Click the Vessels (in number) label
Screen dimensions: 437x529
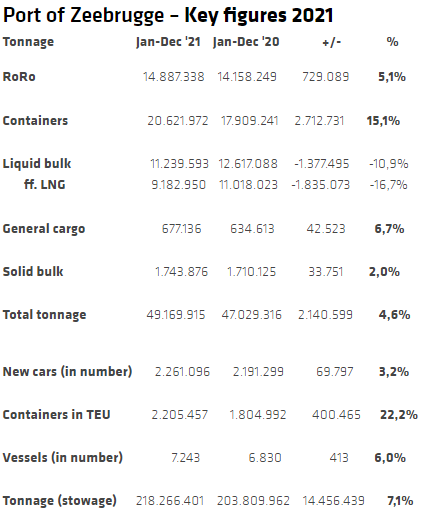tap(63, 458)
